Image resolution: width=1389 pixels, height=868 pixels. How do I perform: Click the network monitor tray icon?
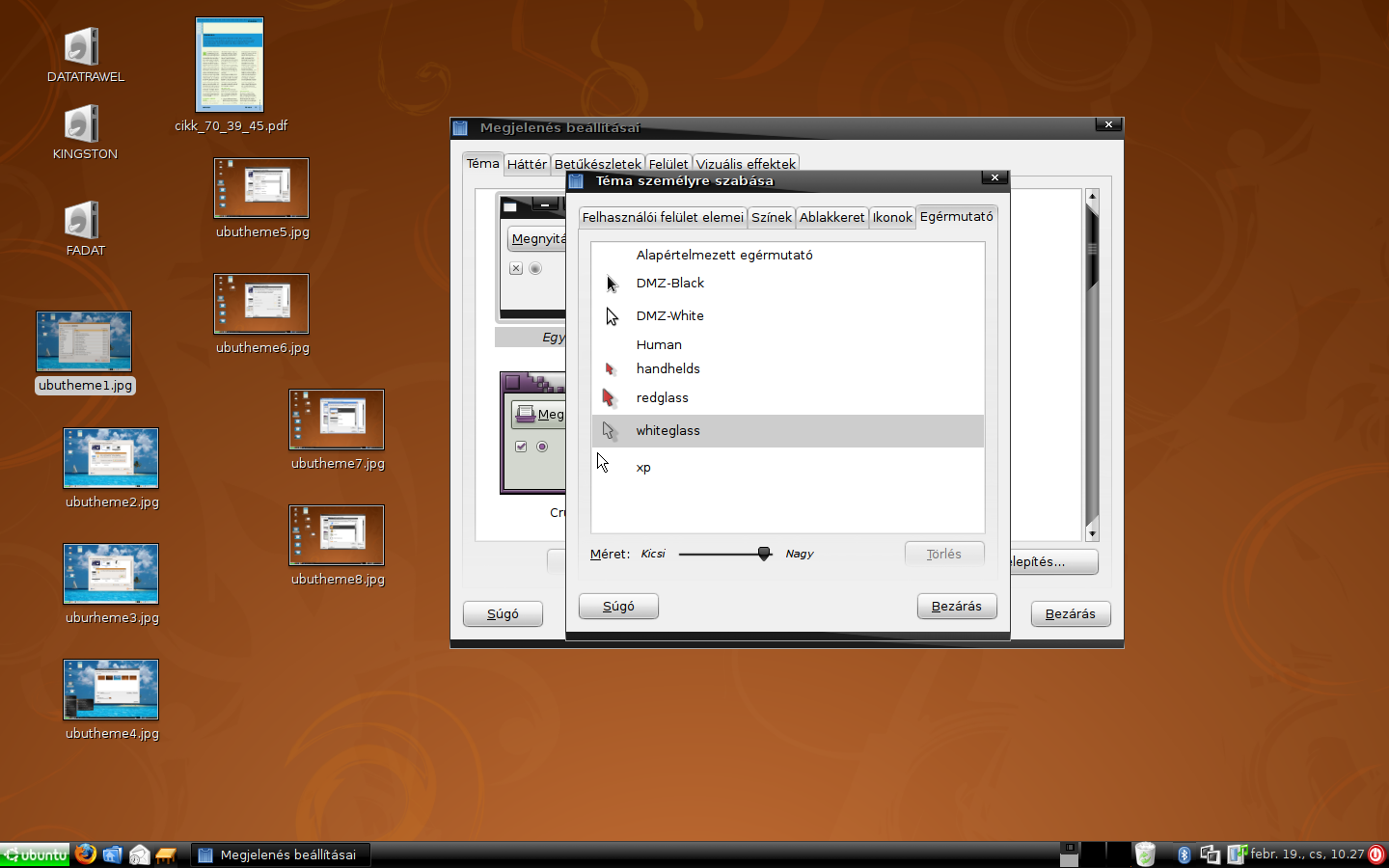pyautogui.click(x=1237, y=854)
